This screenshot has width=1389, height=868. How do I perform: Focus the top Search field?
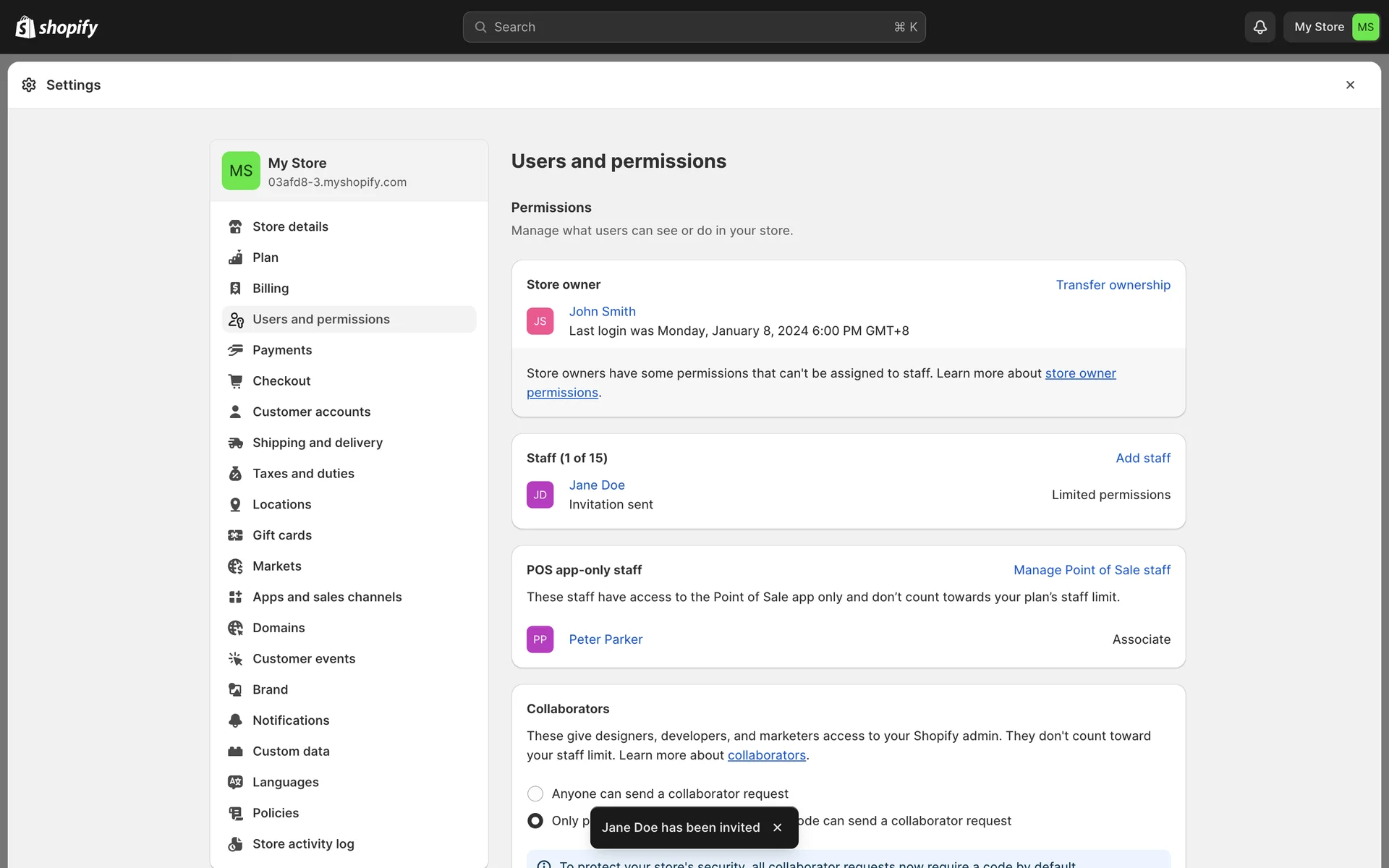click(x=693, y=27)
